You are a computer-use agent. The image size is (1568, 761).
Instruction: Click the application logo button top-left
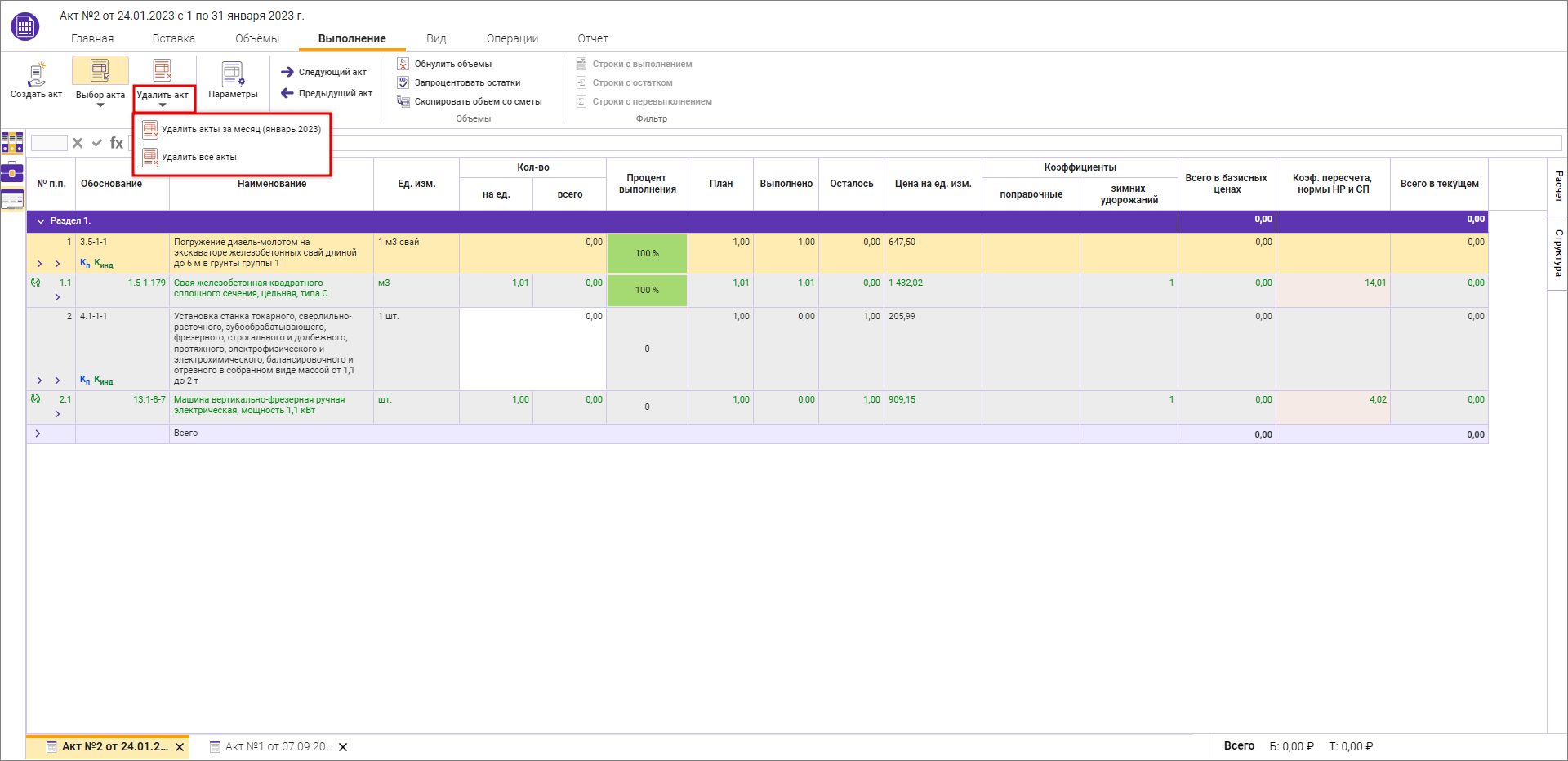click(x=24, y=27)
